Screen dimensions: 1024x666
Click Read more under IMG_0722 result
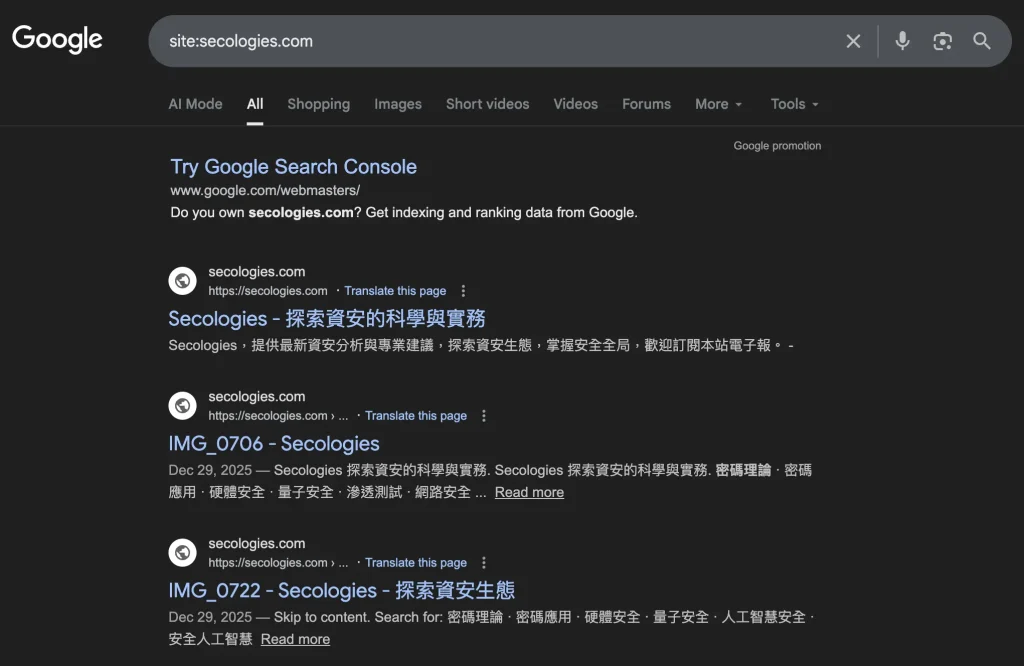pos(295,639)
